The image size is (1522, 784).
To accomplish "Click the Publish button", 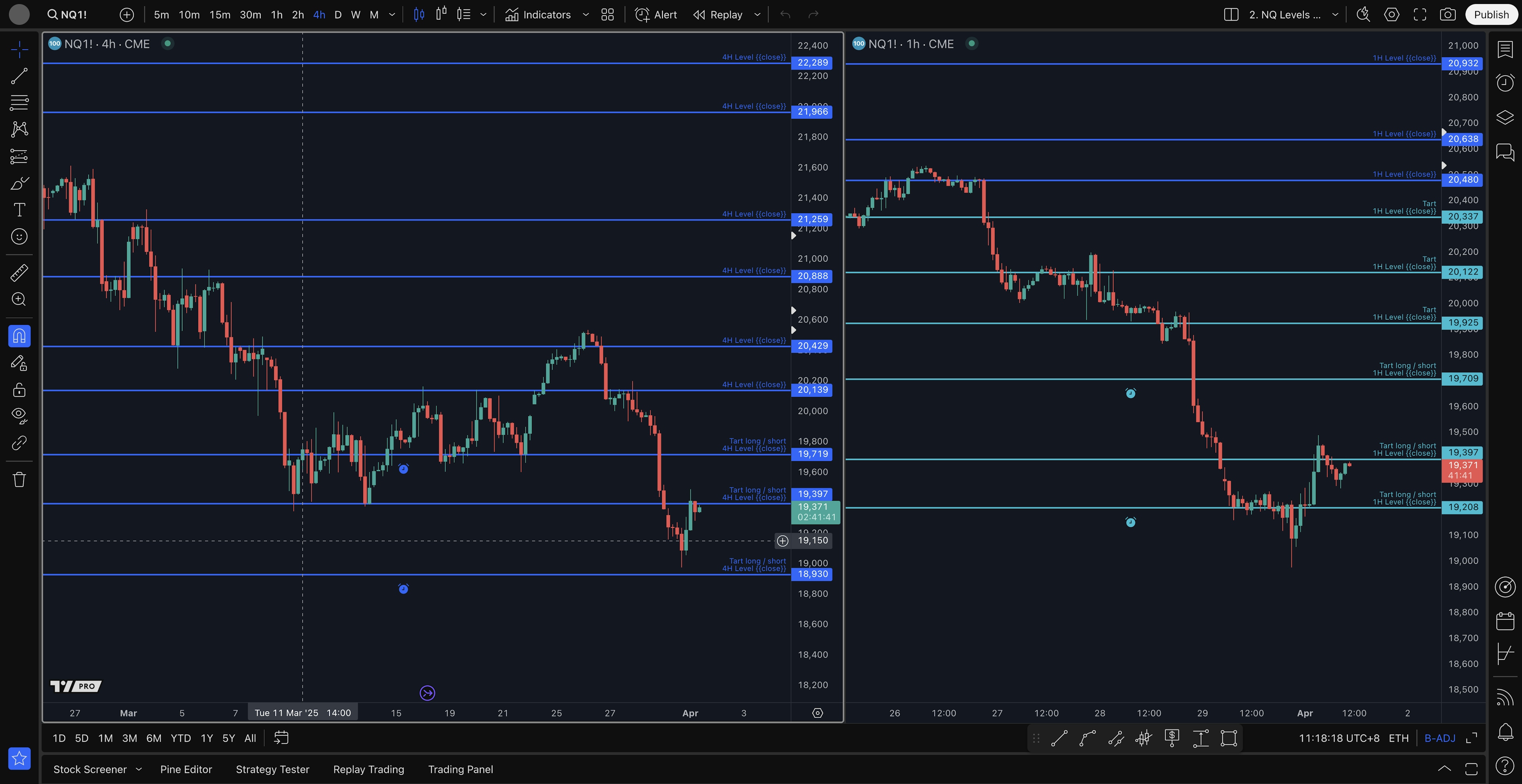I will (1491, 15).
